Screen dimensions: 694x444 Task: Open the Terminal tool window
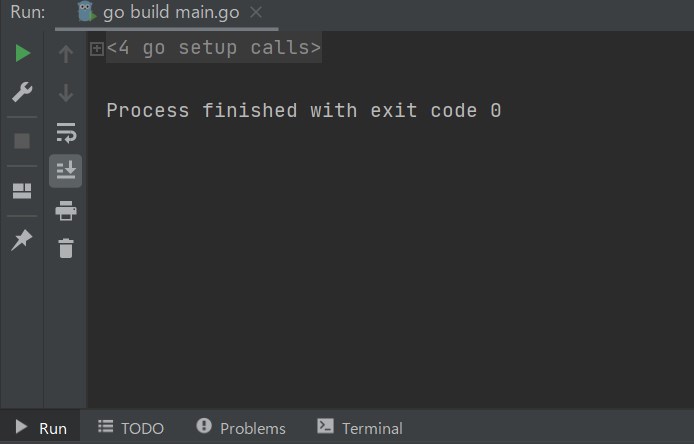point(360,428)
